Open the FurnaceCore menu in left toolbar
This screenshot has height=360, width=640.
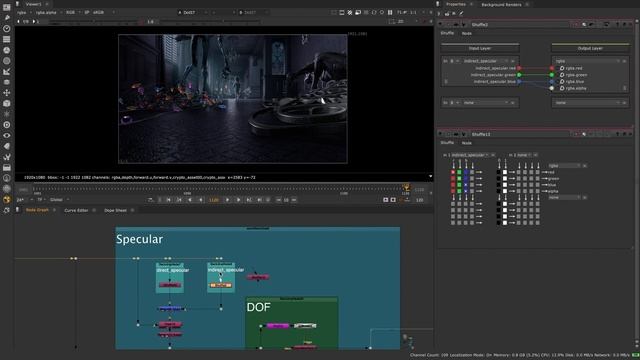point(7,178)
